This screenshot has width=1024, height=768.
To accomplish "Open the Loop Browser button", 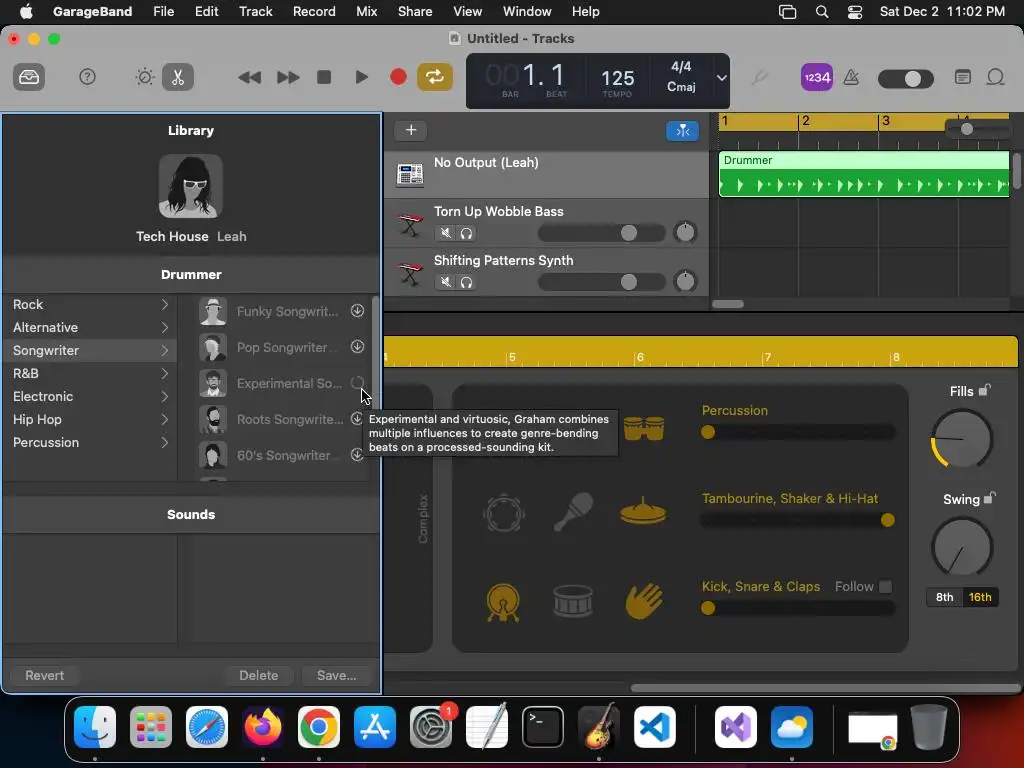I will click(x=995, y=77).
